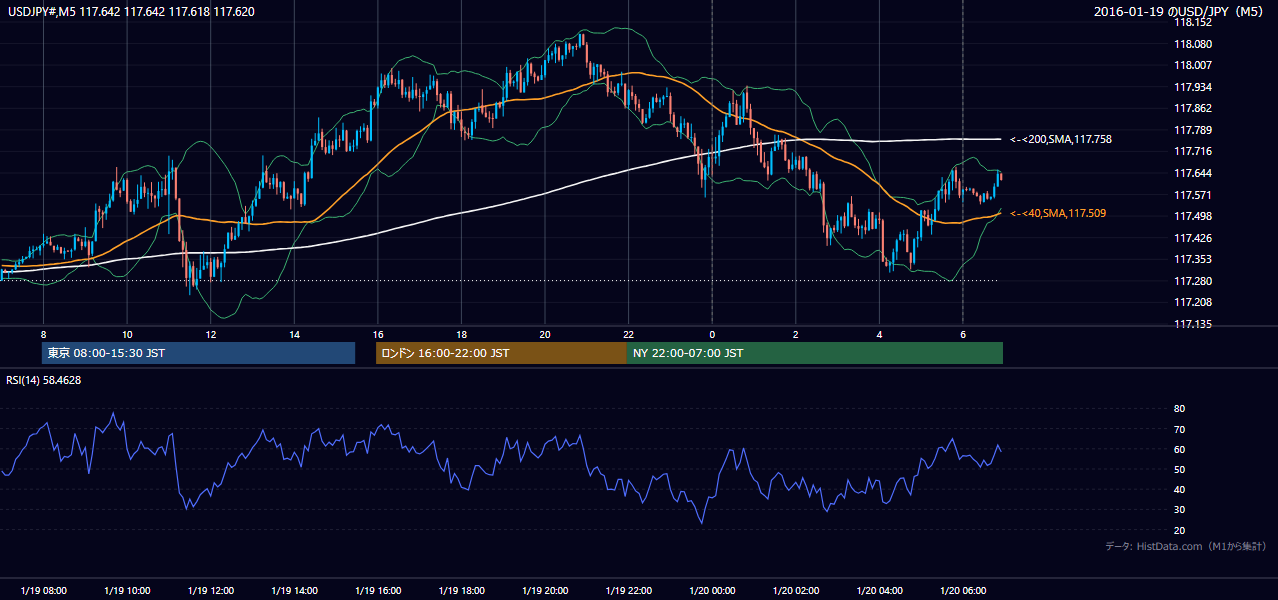
Task: Click the 117.498 price axis label
Action: tap(1193, 217)
